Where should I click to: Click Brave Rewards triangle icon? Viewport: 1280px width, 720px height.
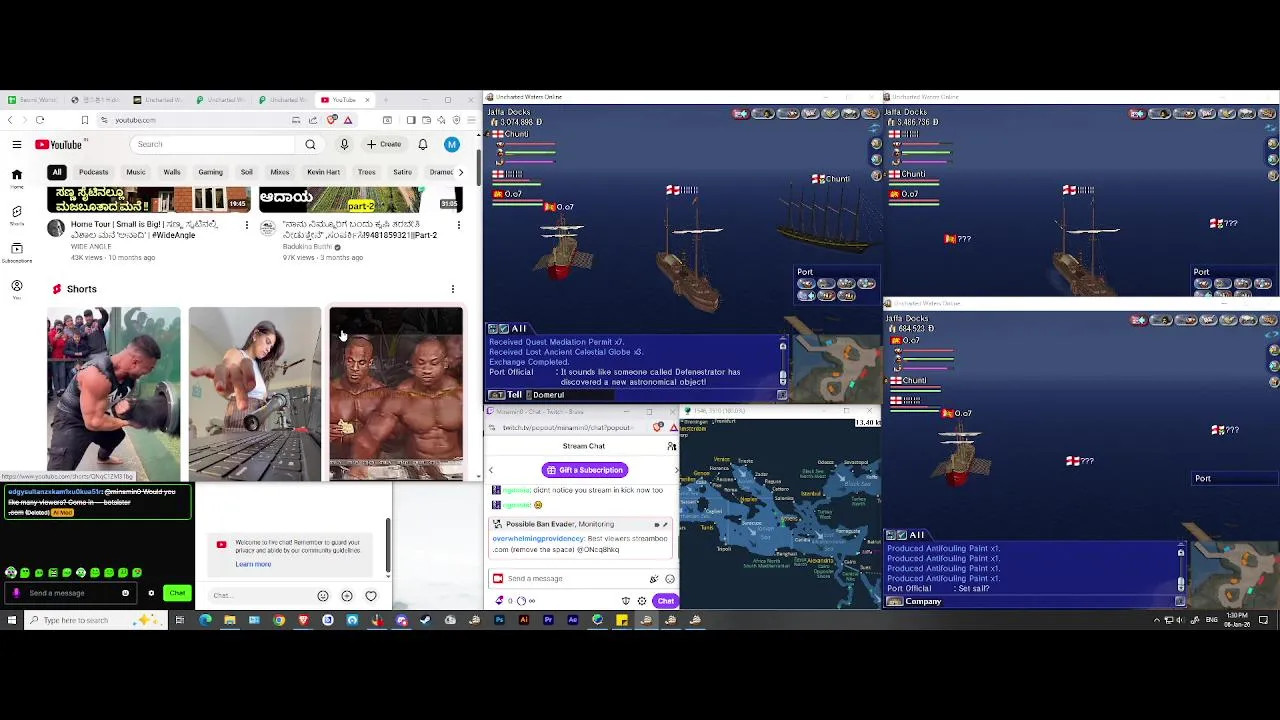pos(348,120)
